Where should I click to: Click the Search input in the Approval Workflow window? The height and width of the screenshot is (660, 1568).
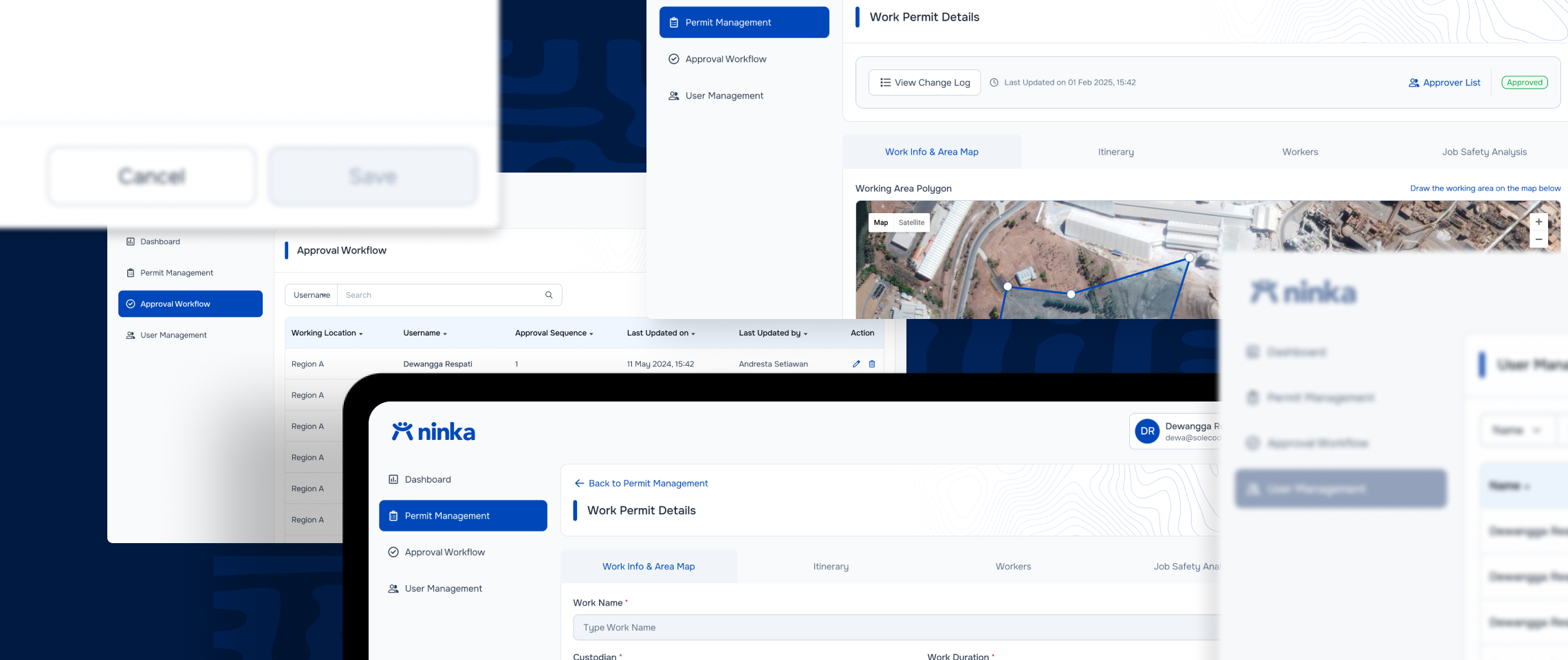[x=440, y=295]
